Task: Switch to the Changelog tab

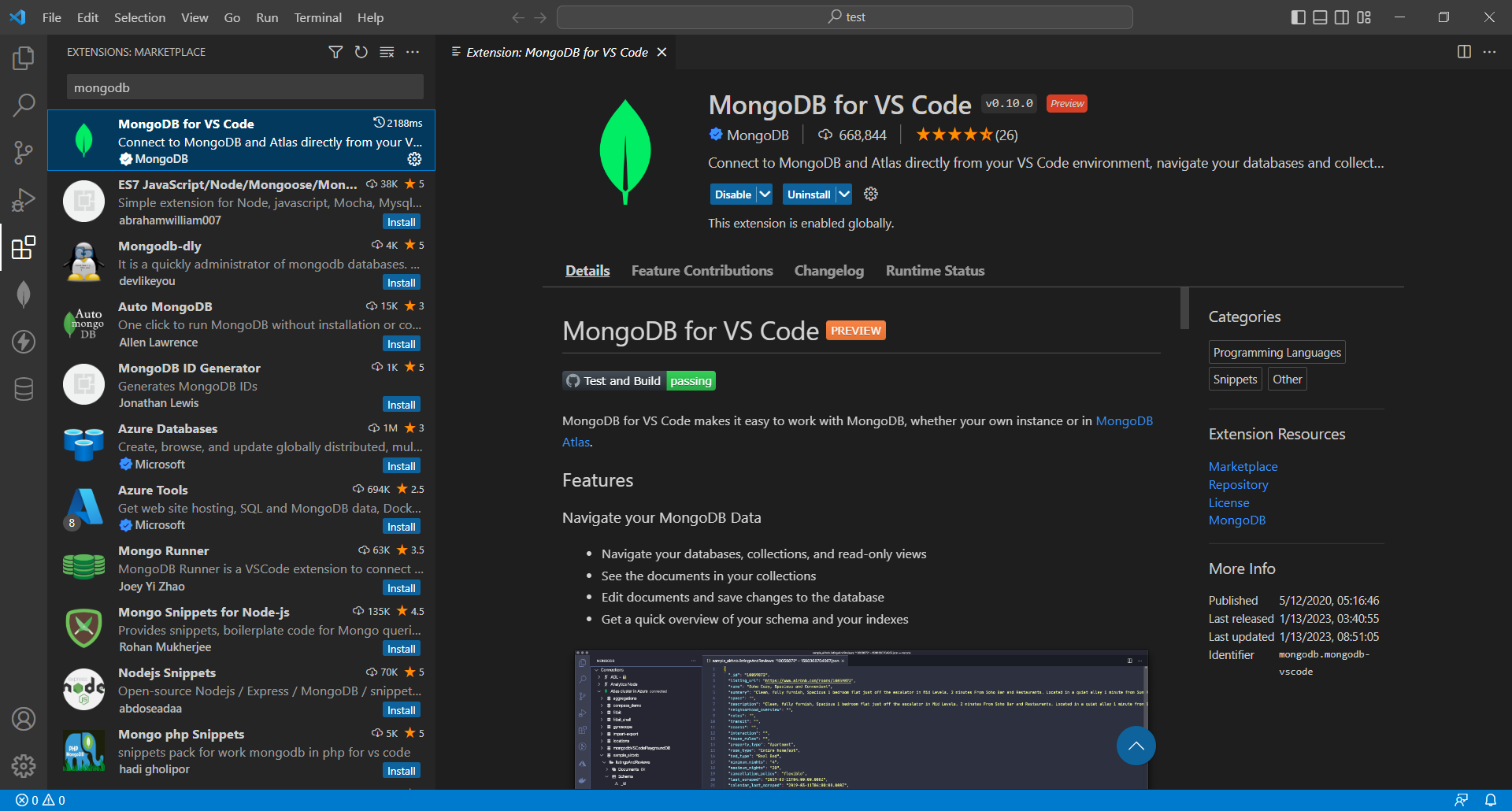Action: point(829,271)
